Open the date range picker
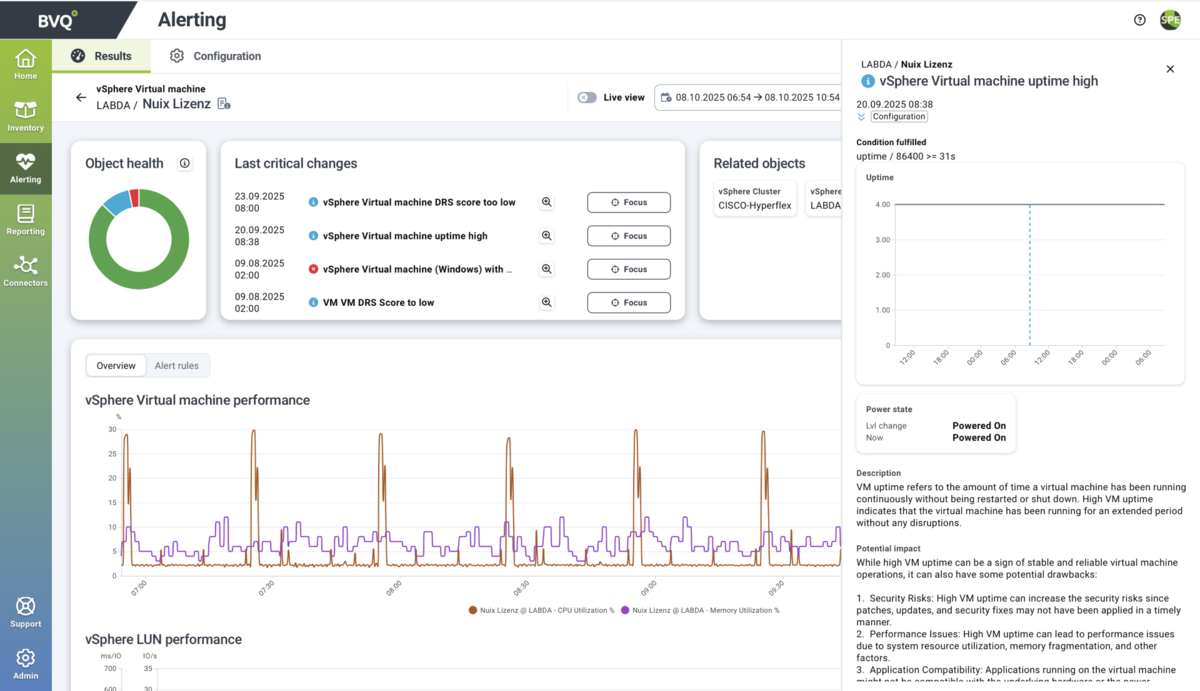This screenshot has width=1200, height=691. click(x=750, y=97)
